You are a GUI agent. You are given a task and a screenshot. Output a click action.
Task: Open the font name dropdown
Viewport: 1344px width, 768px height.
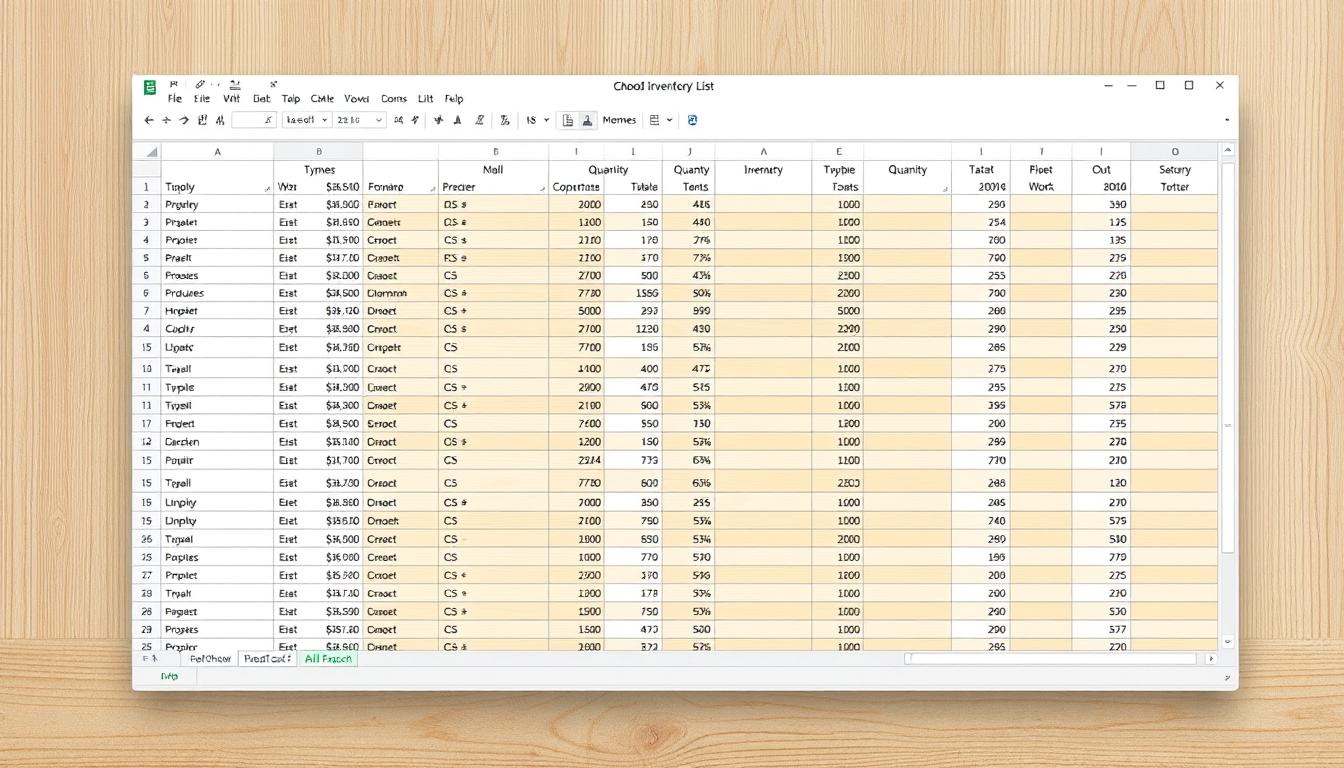pyautogui.click(x=306, y=120)
